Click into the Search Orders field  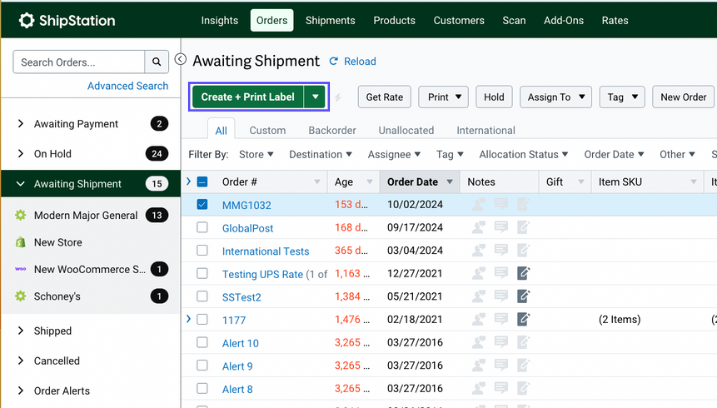click(x=79, y=62)
